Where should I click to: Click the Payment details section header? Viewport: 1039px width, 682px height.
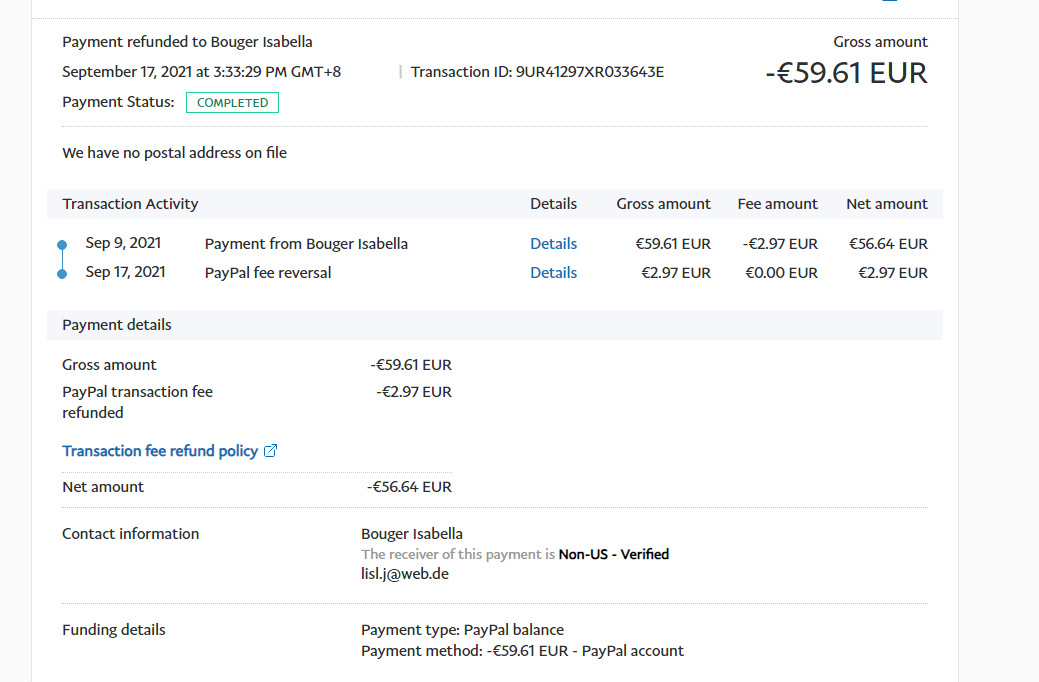point(117,325)
